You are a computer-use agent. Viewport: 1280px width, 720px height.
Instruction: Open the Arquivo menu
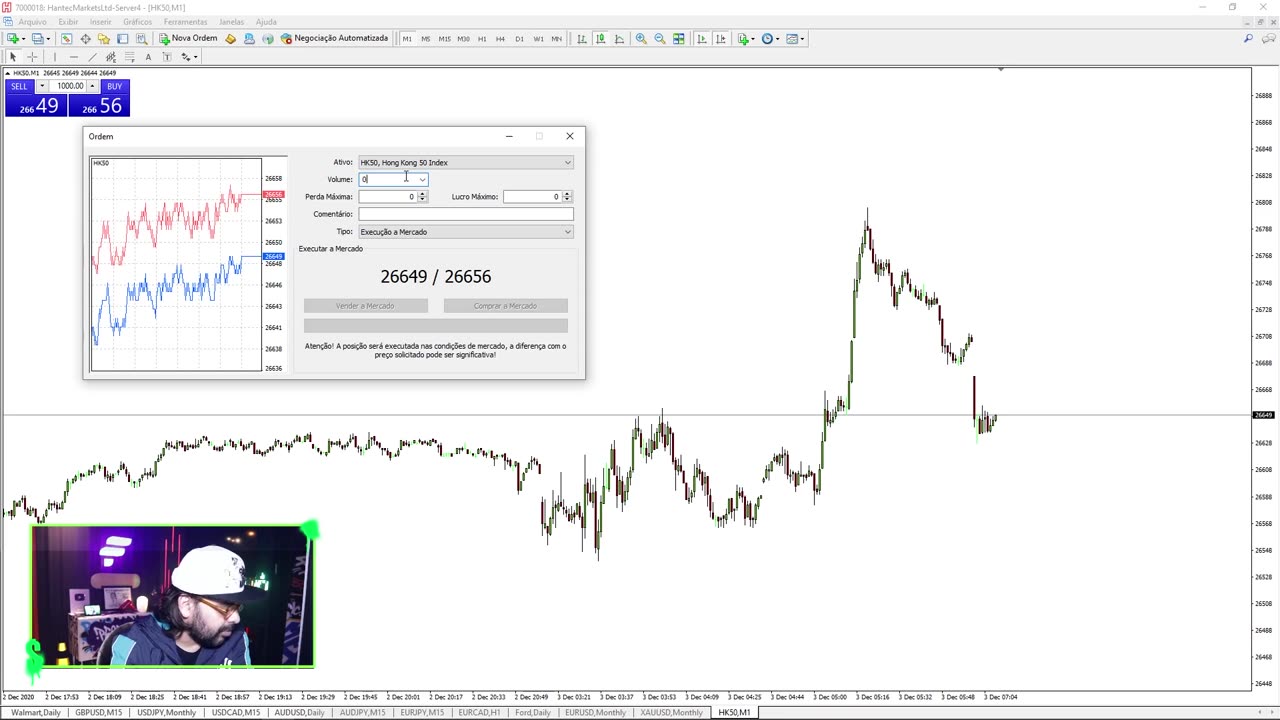point(32,21)
